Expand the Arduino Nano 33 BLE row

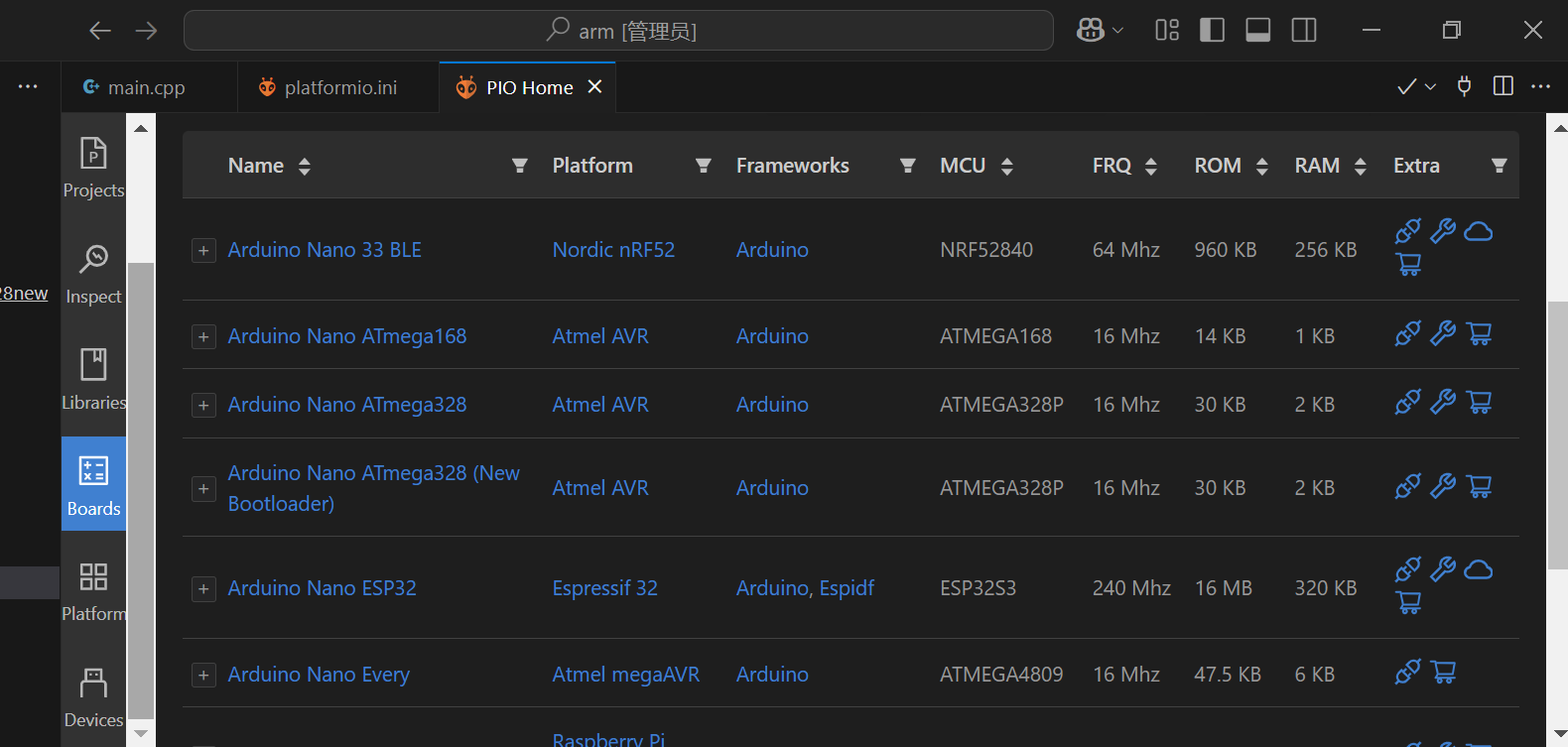pos(203,251)
